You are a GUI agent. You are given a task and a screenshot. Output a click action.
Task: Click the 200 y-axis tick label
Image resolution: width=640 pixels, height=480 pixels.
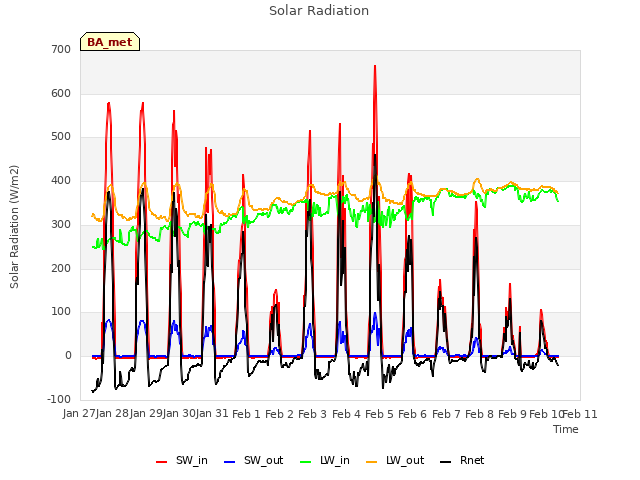pos(61,268)
